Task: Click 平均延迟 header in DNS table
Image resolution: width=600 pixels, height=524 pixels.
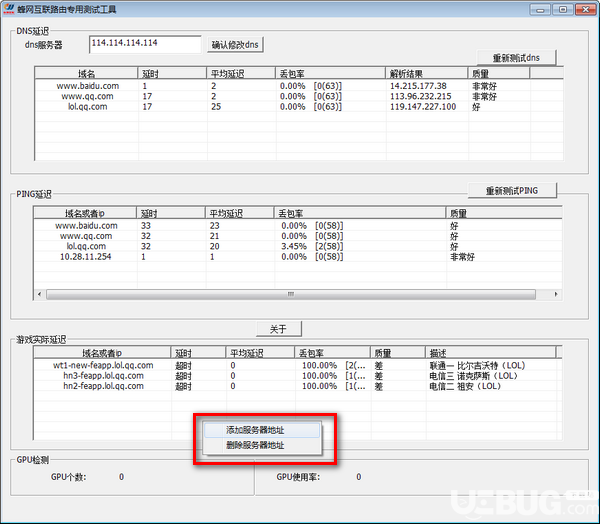Action: point(241,73)
